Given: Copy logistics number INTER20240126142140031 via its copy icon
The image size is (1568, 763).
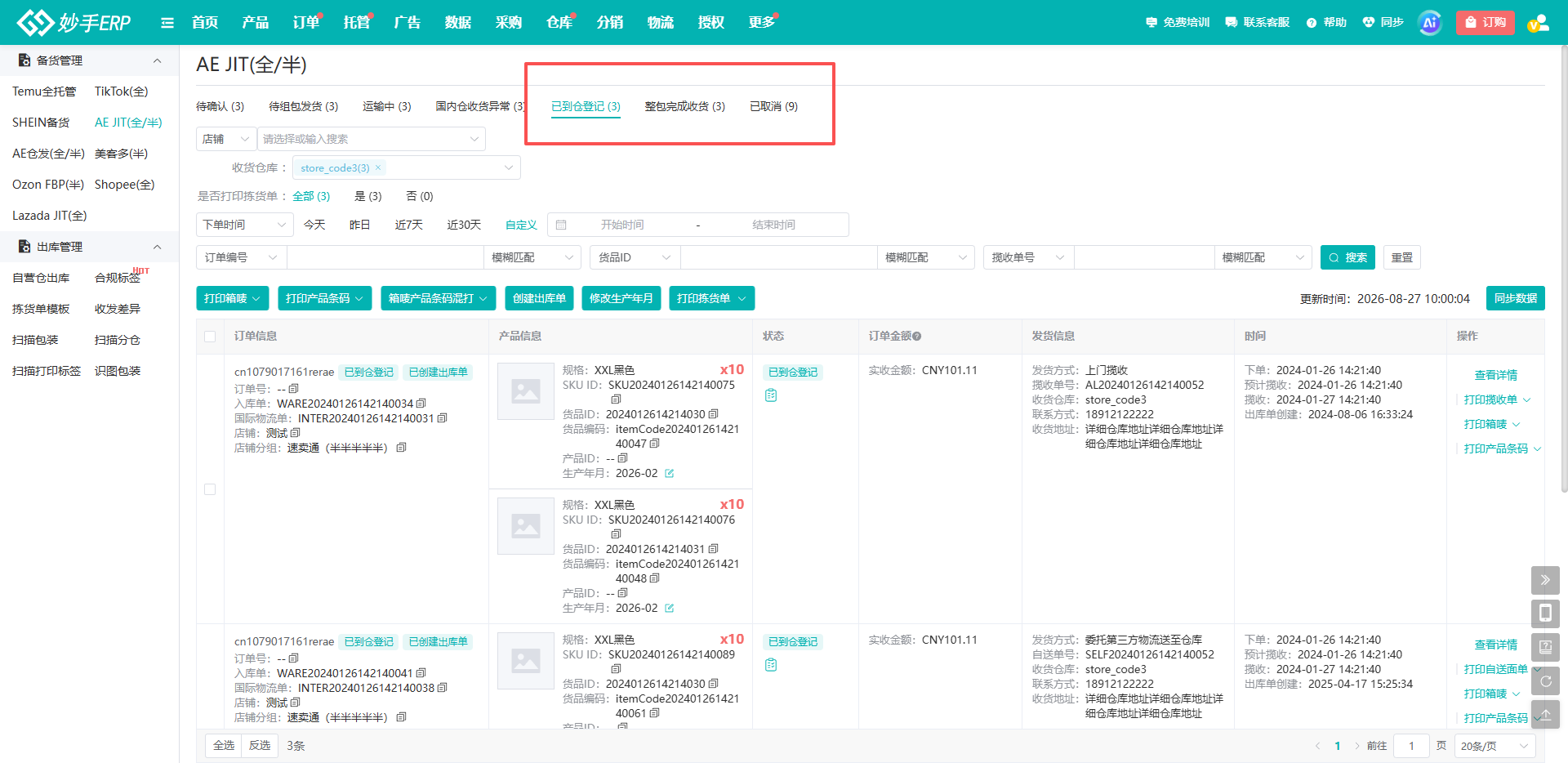Looking at the screenshot, I should [443, 418].
